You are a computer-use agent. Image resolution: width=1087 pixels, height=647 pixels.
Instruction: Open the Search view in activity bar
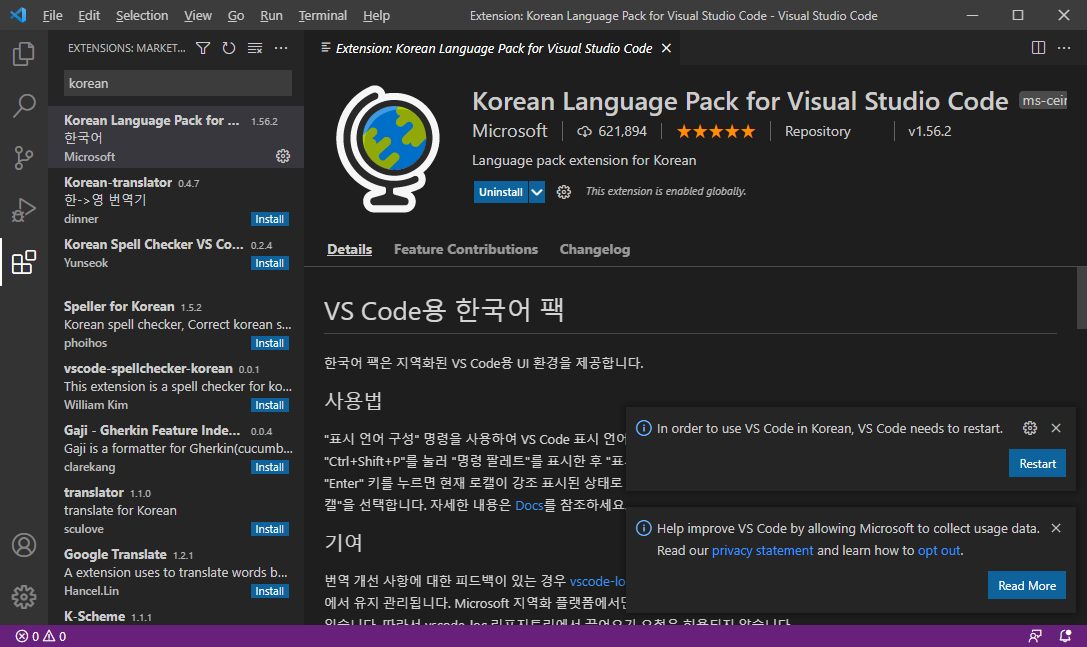click(24, 105)
